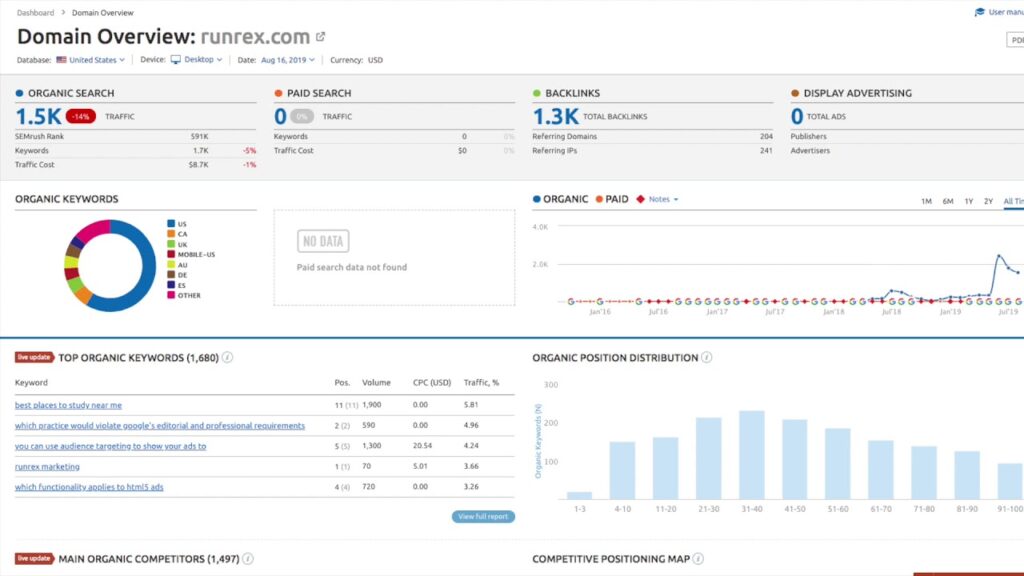Open keyword about violating google's editorial requirements

160,425
